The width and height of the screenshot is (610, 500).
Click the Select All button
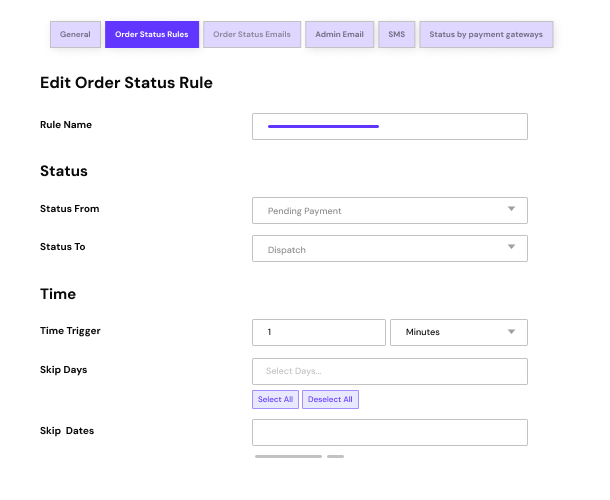(x=275, y=400)
